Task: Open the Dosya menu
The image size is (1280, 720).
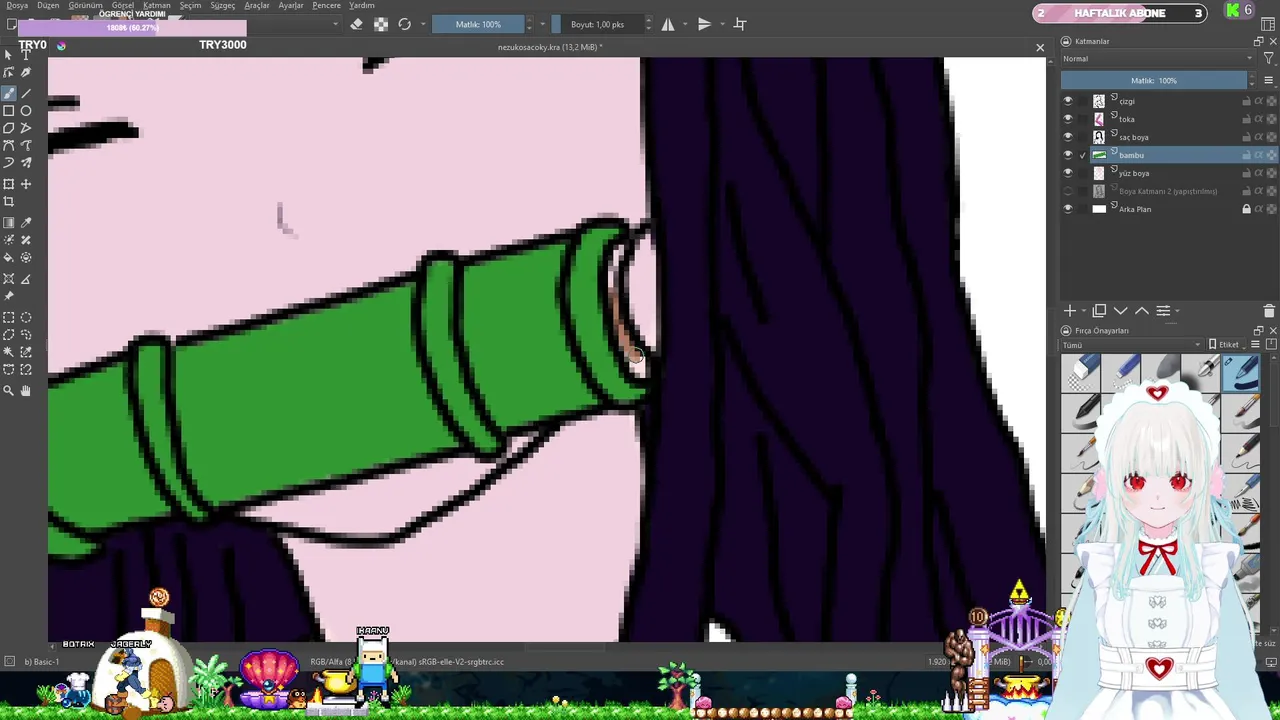Action: [x=17, y=6]
